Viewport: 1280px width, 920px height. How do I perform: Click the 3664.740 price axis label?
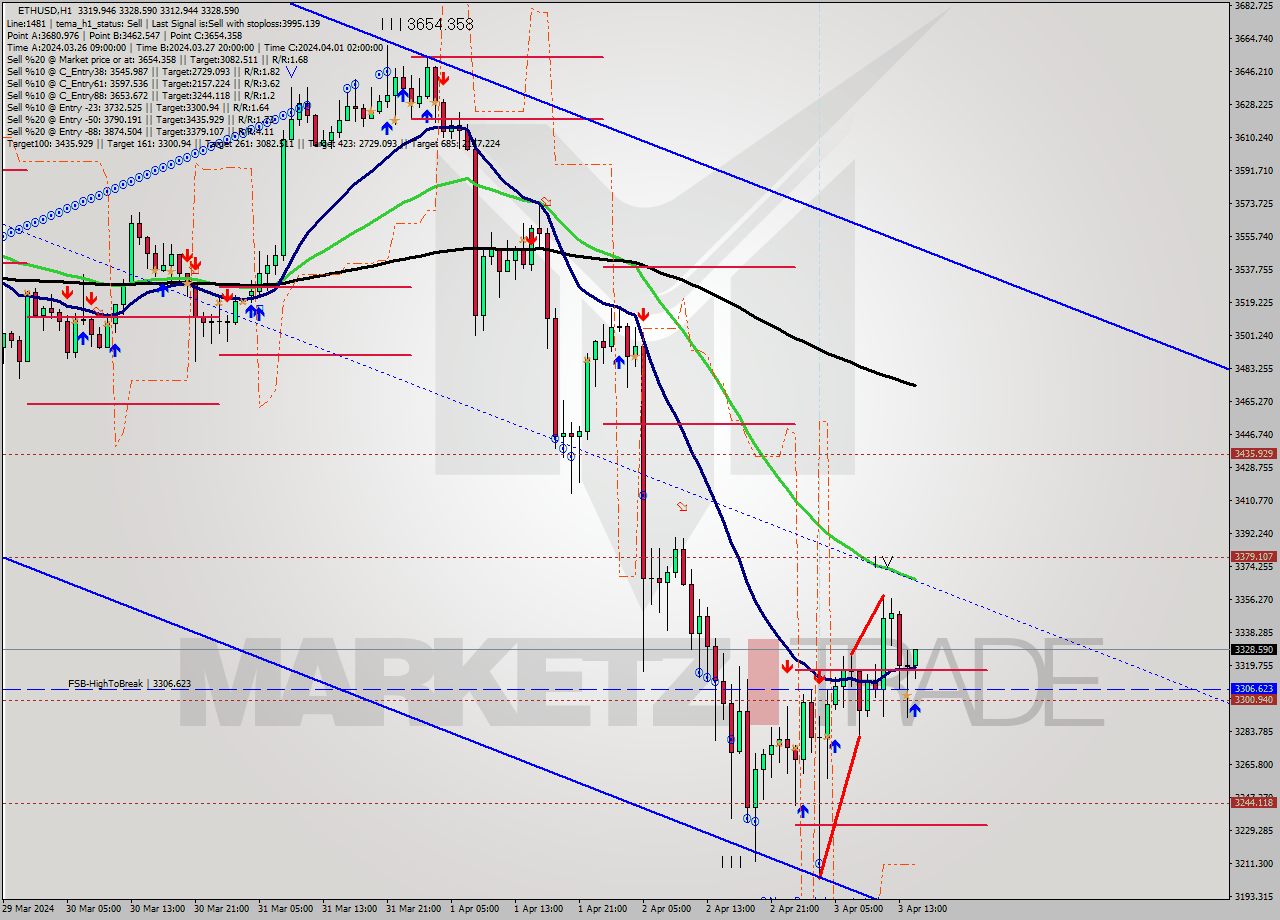click(1254, 39)
